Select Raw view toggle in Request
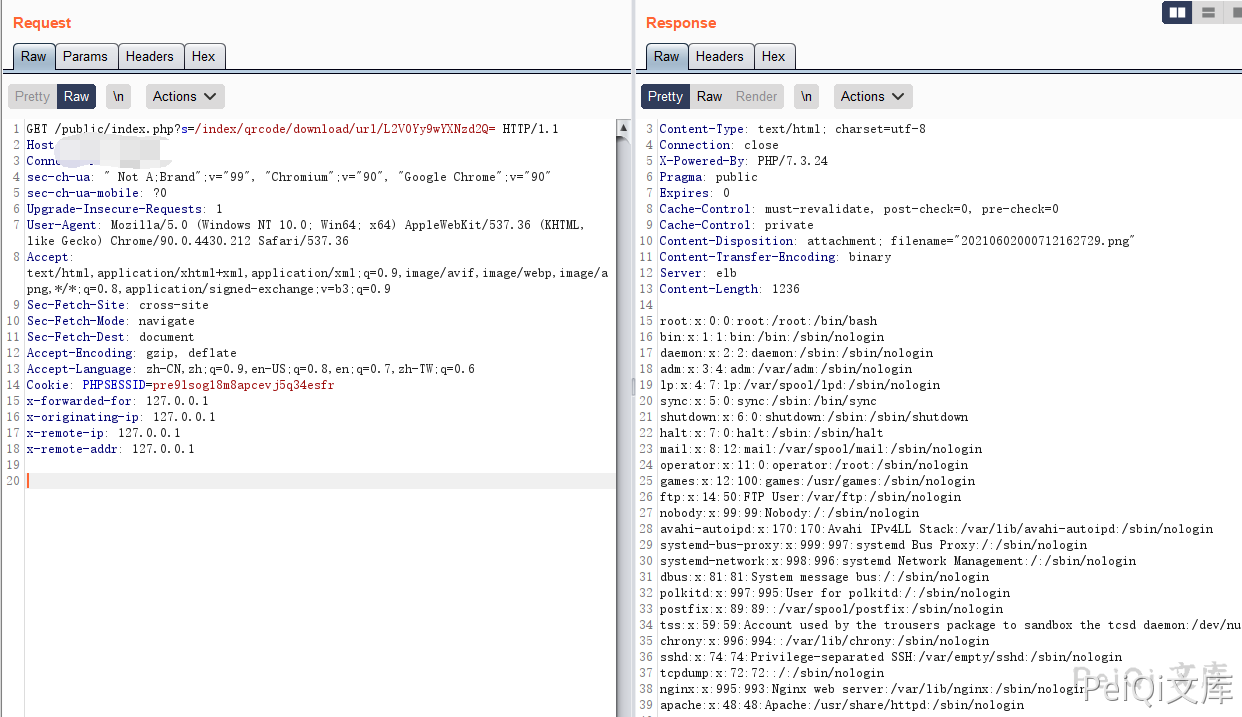This screenshot has width=1242, height=717. coord(76,97)
